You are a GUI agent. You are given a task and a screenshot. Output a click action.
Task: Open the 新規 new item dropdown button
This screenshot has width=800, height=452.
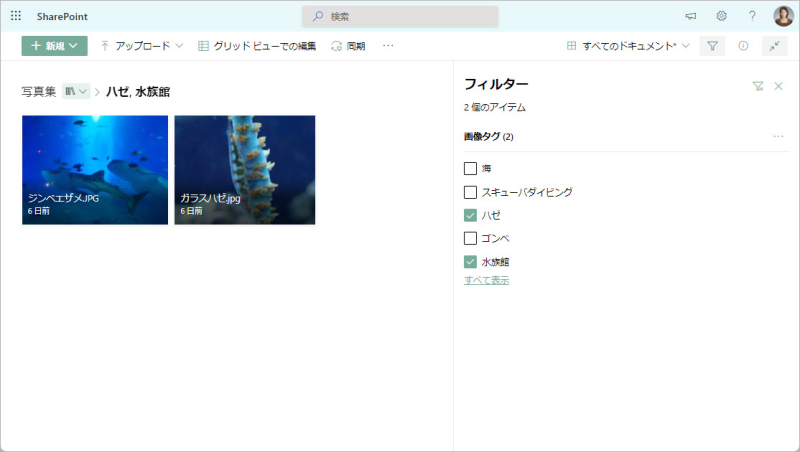pos(55,46)
